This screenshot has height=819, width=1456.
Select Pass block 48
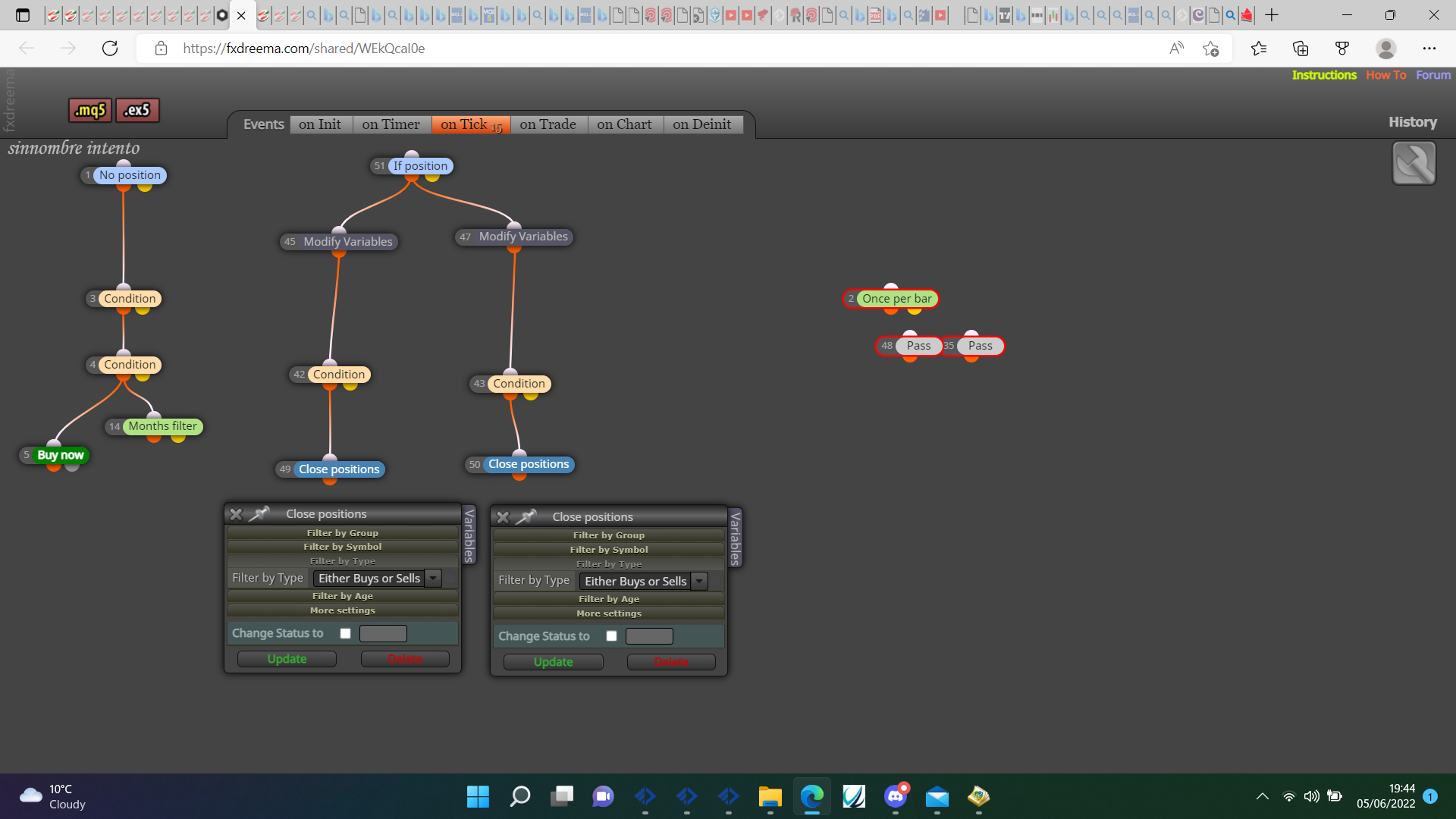pos(918,346)
